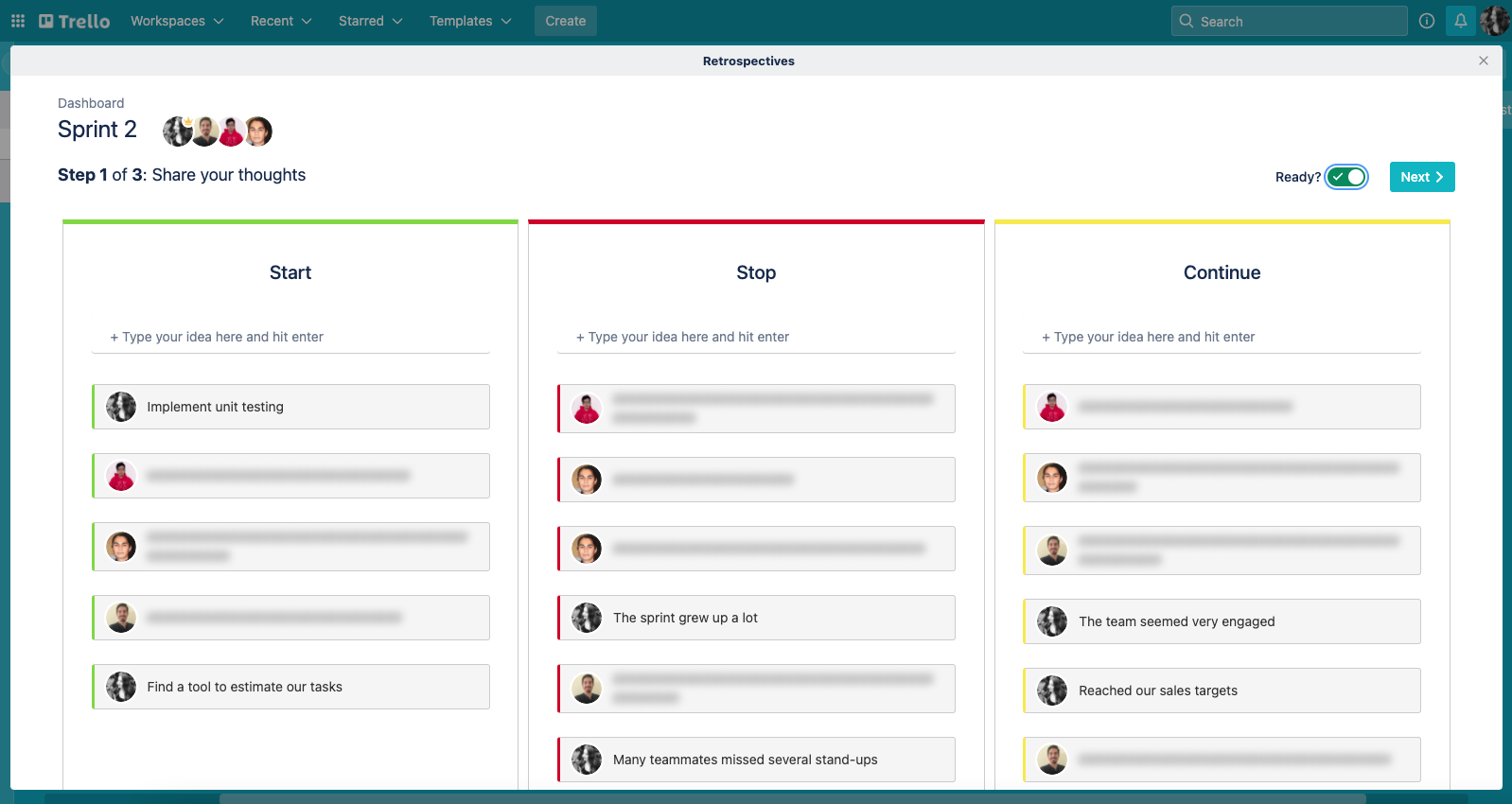This screenshot has width=1512, height=804.
Task: Open the apps grid switcher icon
Action: click(18, 21)
